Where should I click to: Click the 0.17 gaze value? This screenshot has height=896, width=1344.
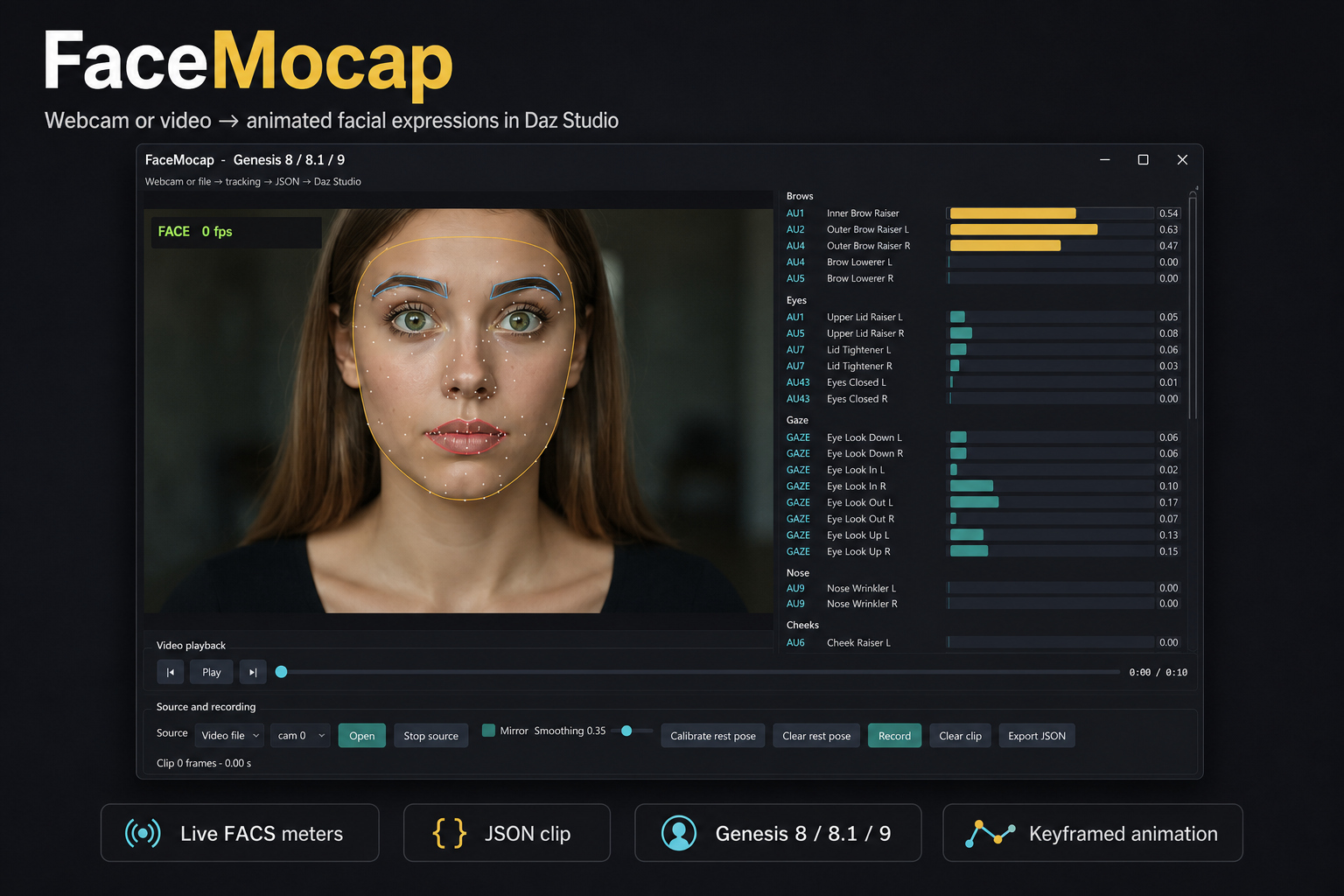pyautogui.click(x=1168, y=502)
